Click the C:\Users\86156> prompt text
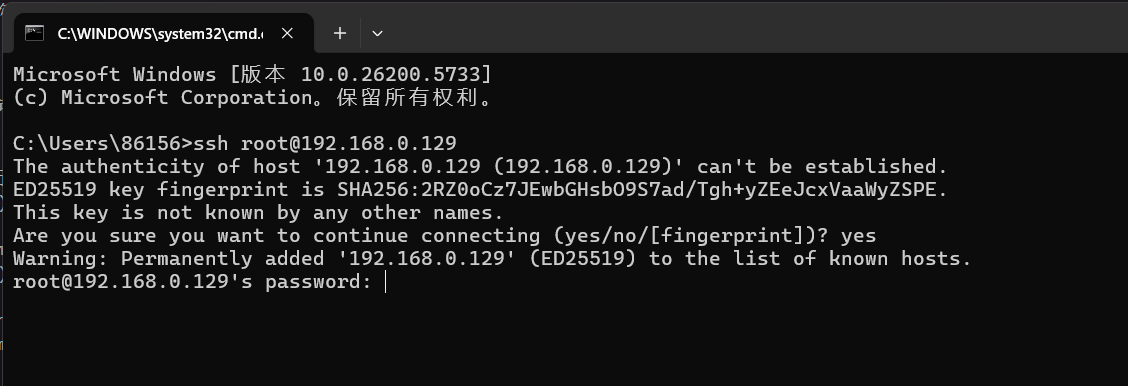This screenshot has height=386, width=1128. click(103, 144)
